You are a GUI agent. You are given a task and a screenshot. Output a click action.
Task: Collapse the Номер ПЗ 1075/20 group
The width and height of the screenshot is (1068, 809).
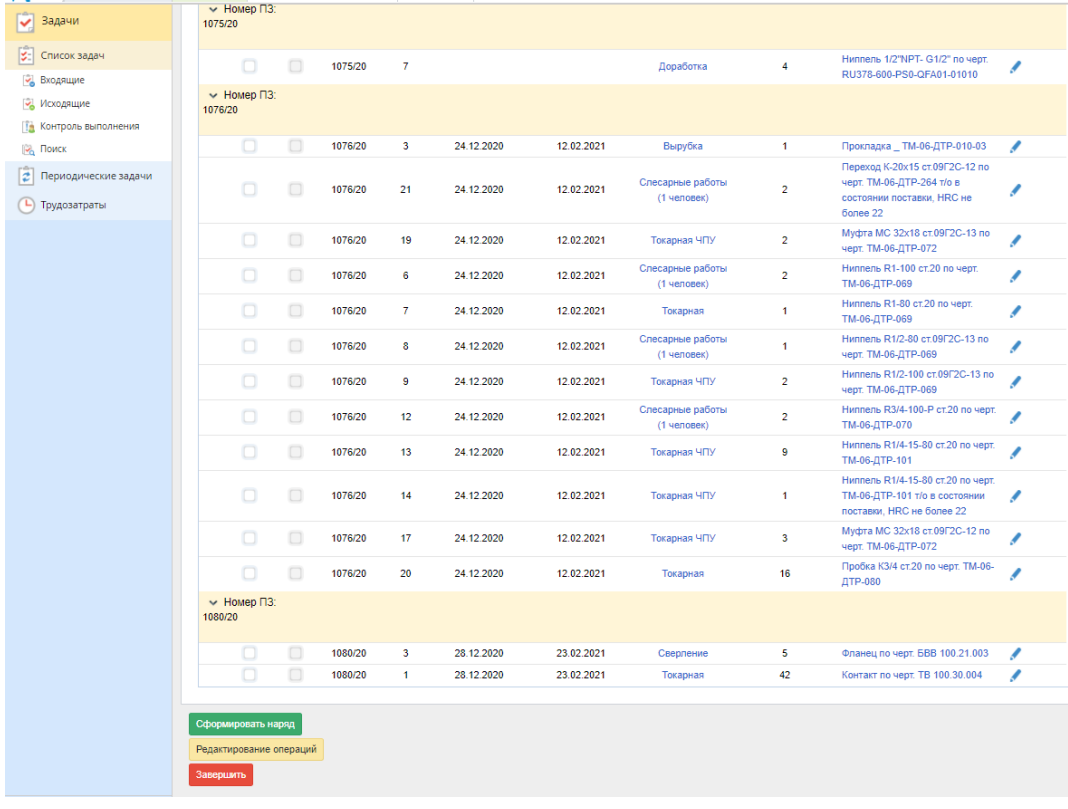(x=213, y=10)
